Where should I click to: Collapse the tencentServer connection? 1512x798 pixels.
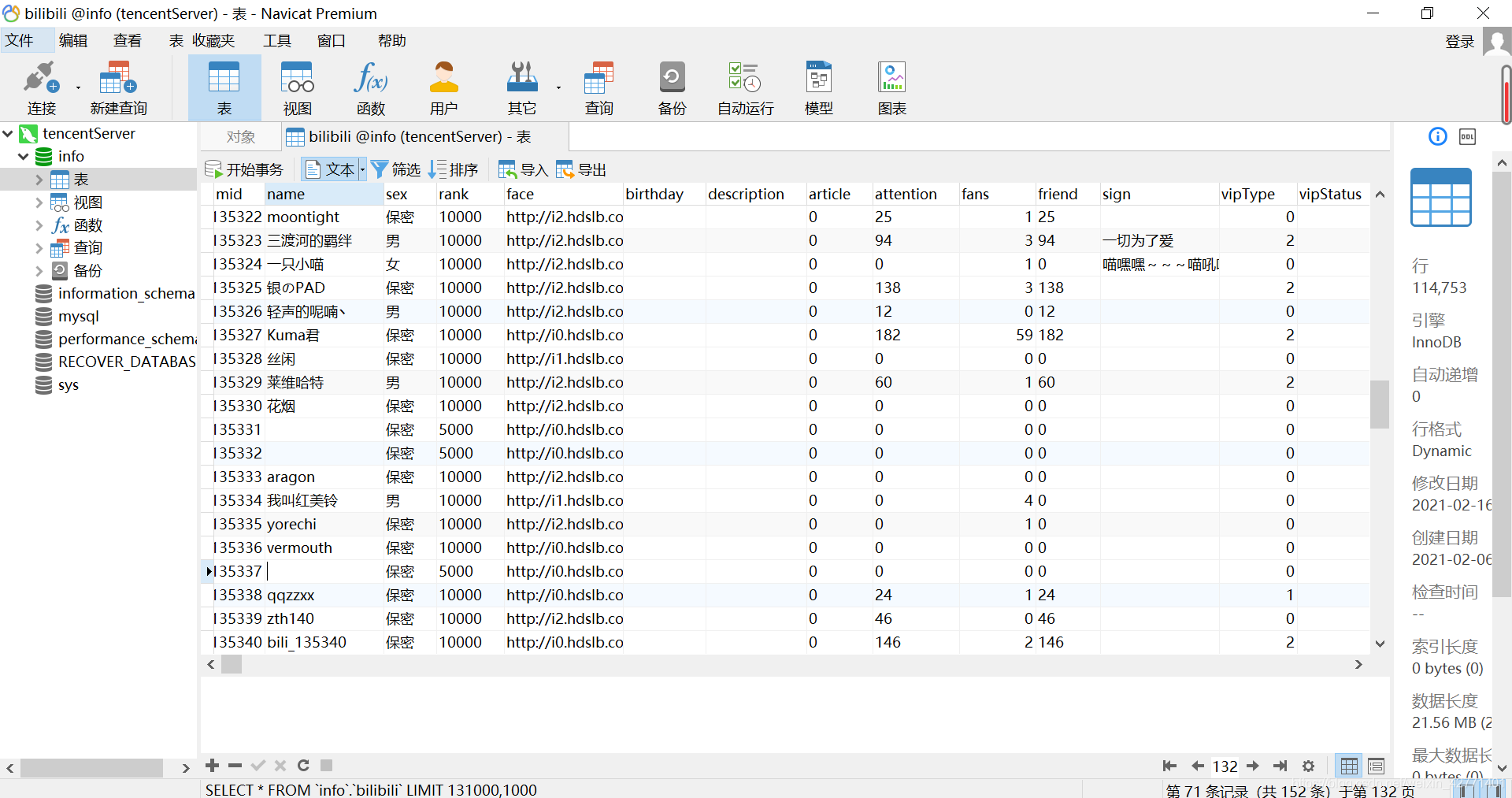pos(8,134)
